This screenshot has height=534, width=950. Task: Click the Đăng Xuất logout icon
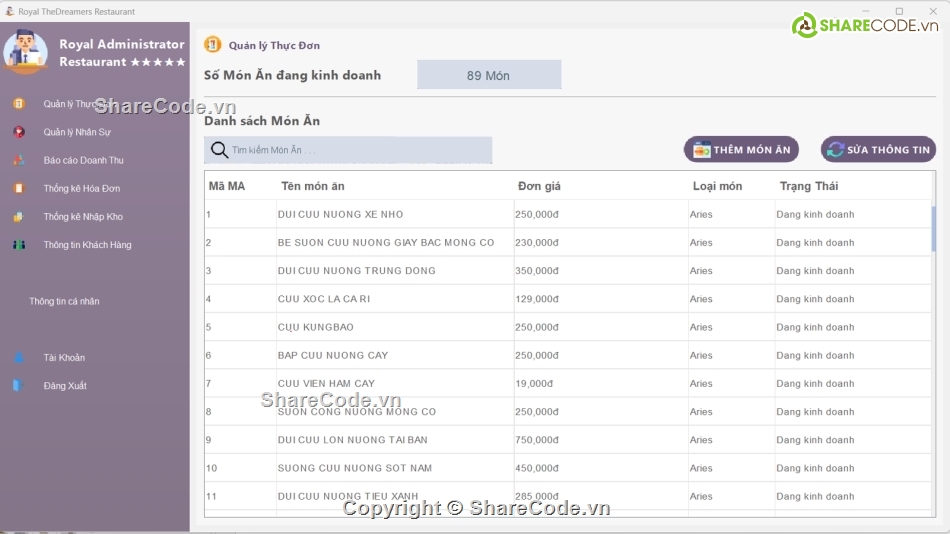pyautogui.click(x=18, y=386)
